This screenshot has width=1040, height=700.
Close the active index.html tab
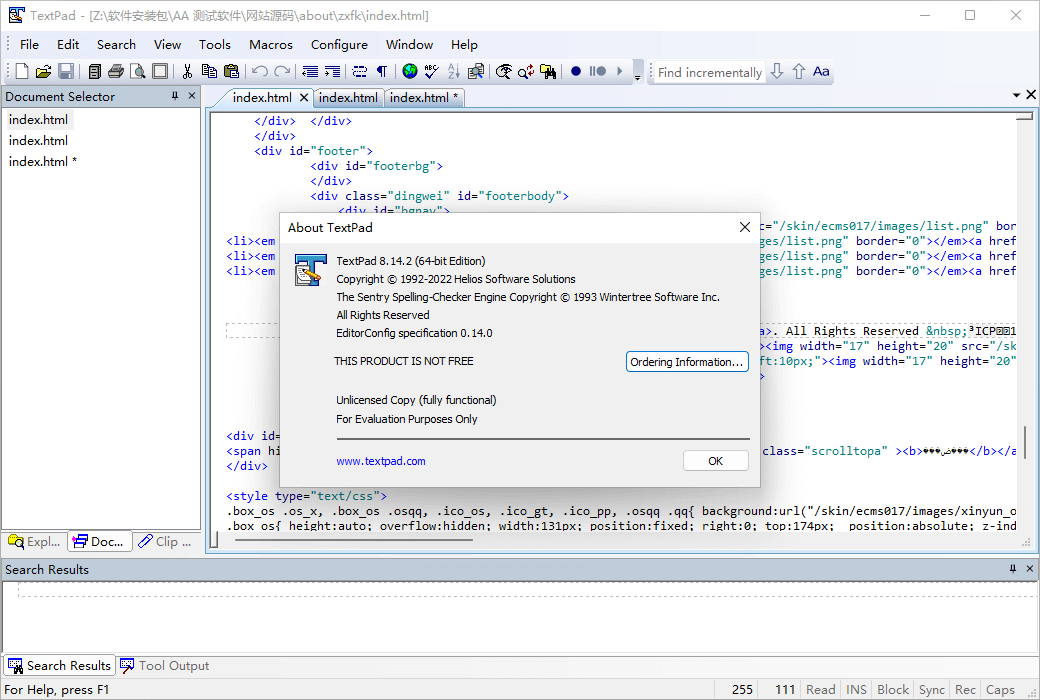[x=304, y=98]
